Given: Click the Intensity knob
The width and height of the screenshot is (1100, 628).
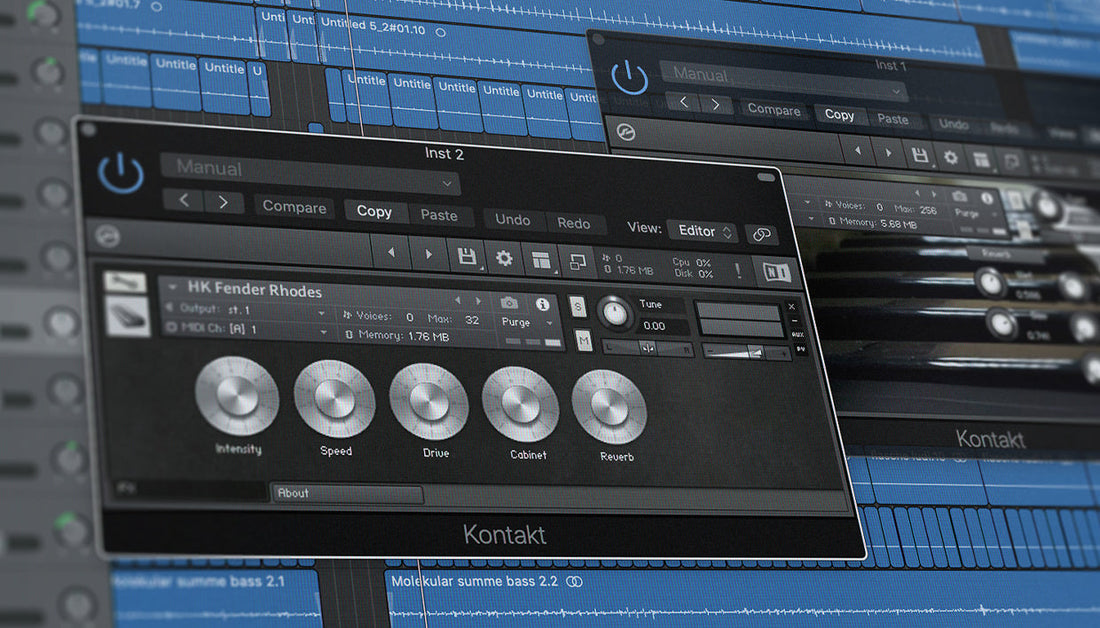Looking at the screenshot, I should [x=237, y=396].
